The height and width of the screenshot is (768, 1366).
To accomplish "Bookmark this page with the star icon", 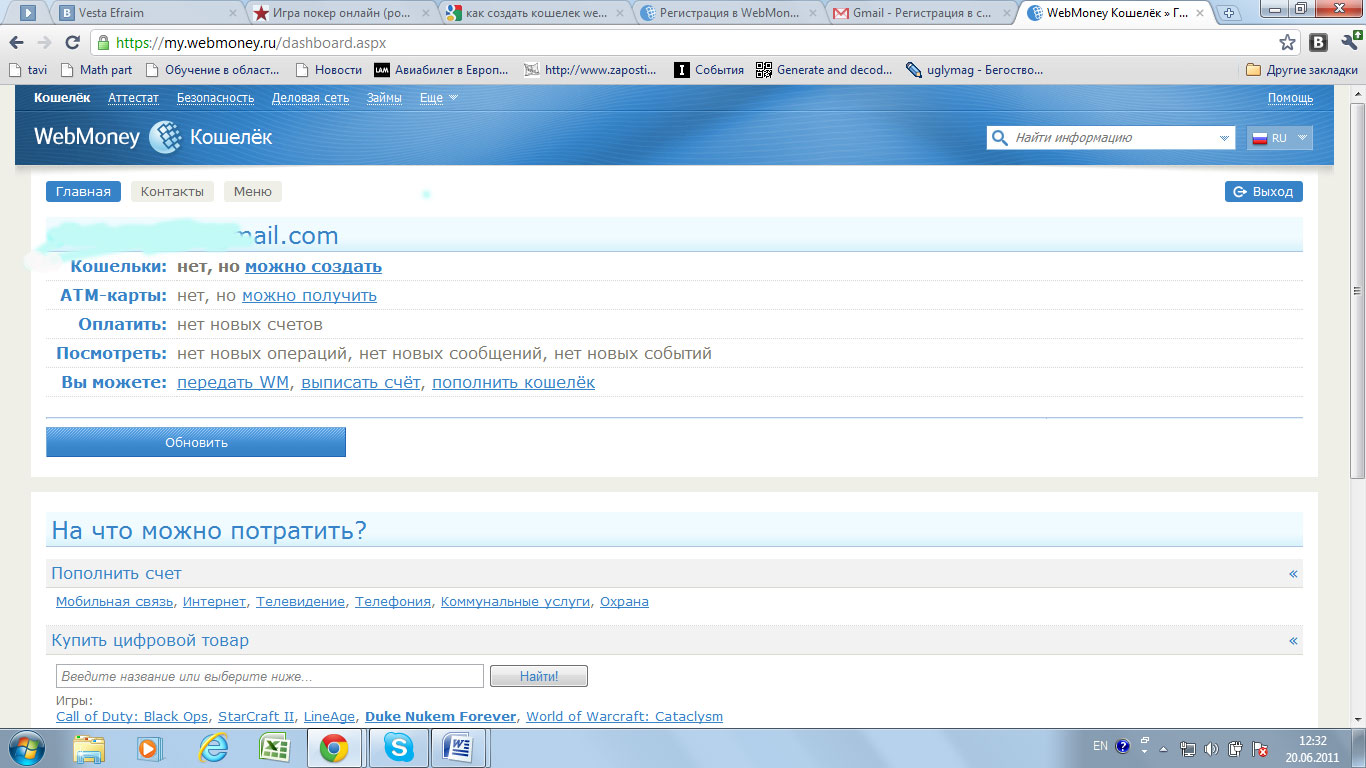I will coord(1288,43).
